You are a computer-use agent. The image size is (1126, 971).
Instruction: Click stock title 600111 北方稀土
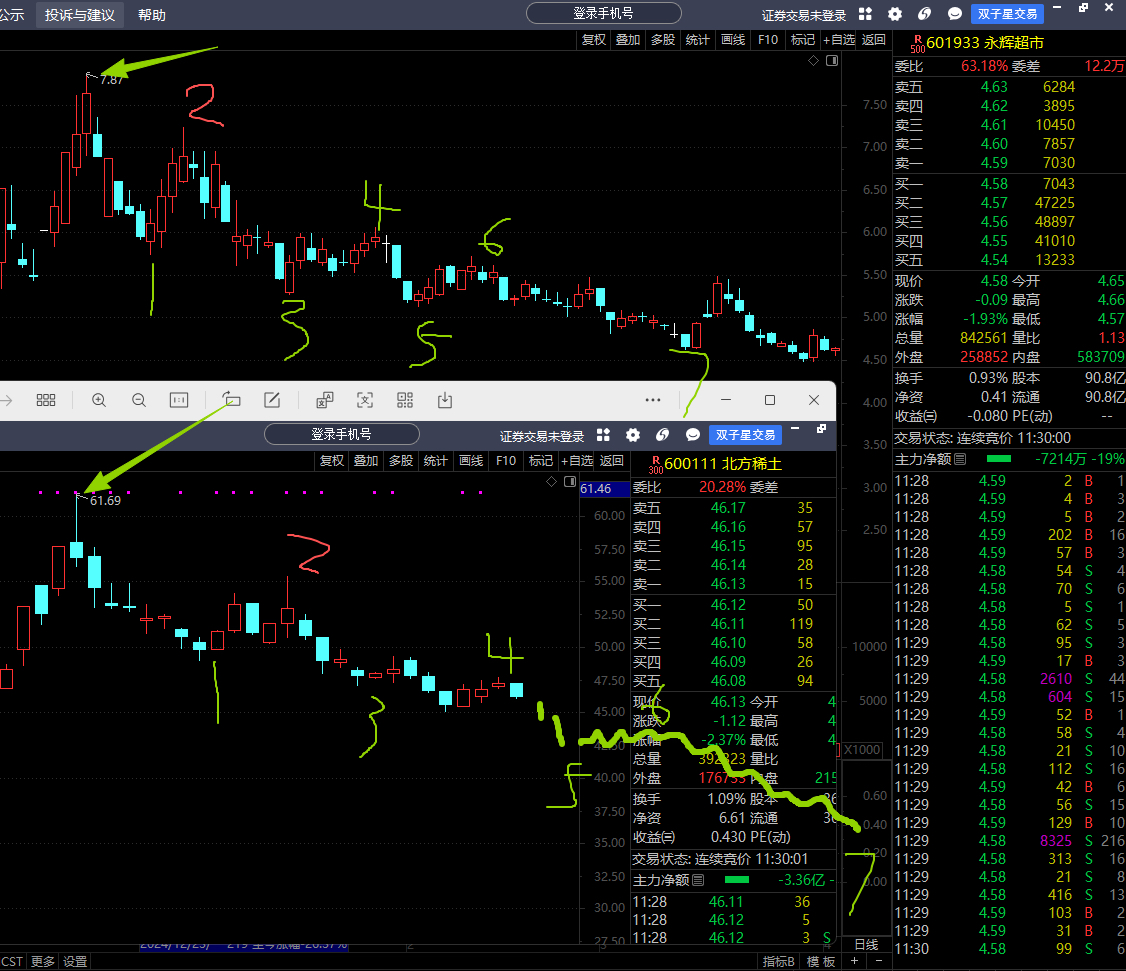[722, 464]
